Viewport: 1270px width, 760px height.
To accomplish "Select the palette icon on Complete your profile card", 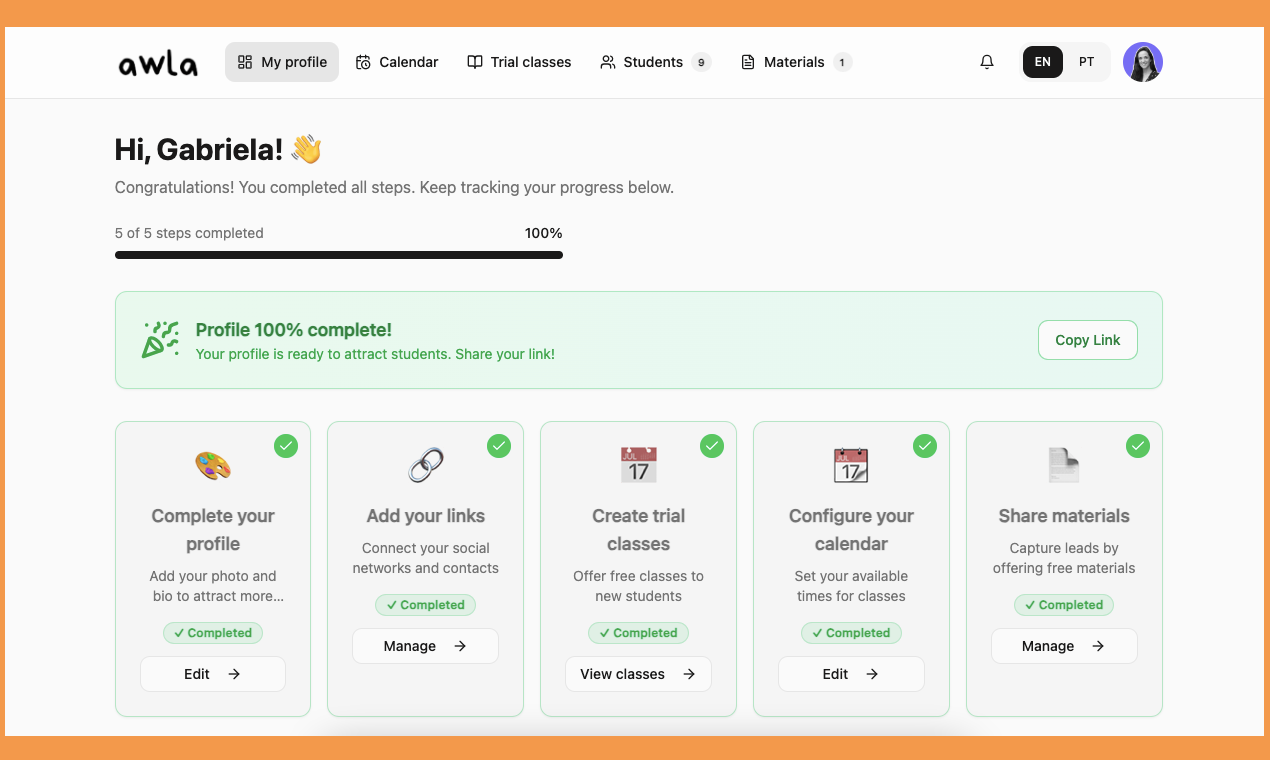I will point(213,465).
